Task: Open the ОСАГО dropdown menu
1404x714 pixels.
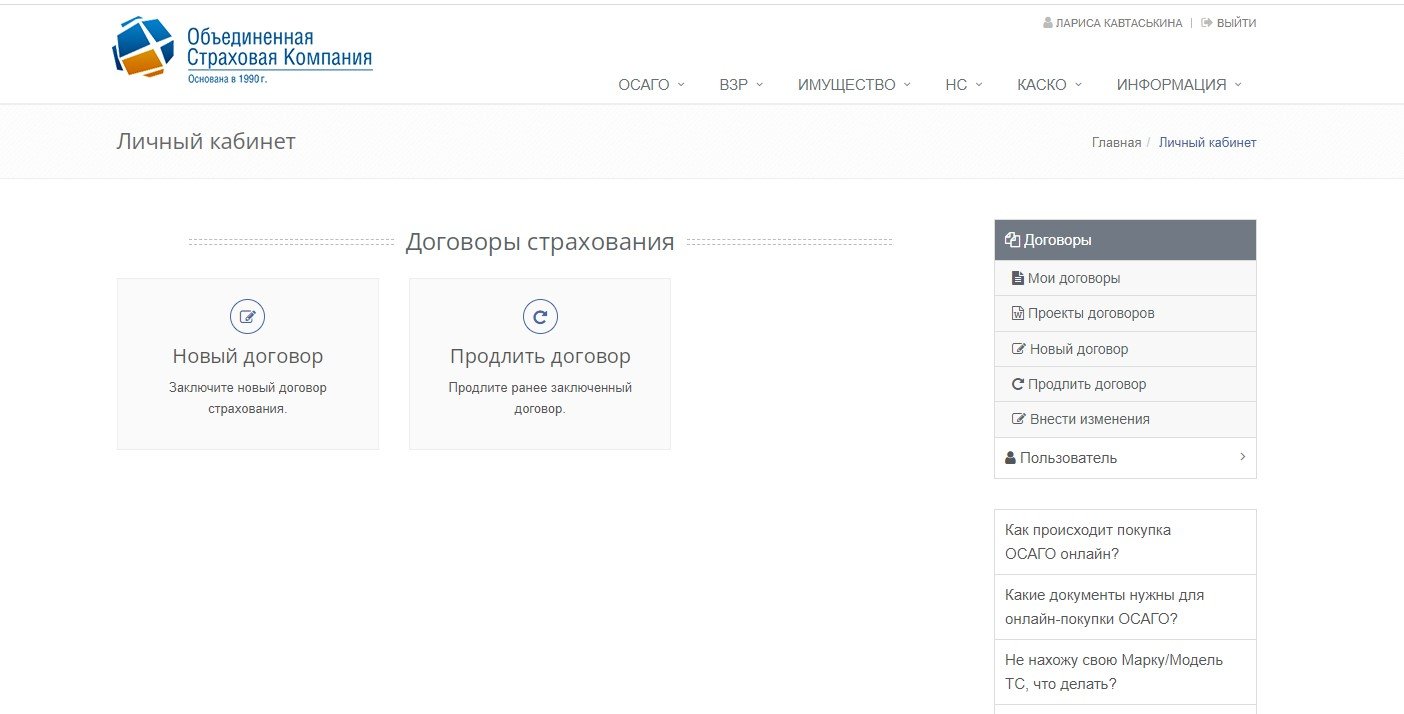Action: pos(651,85)
